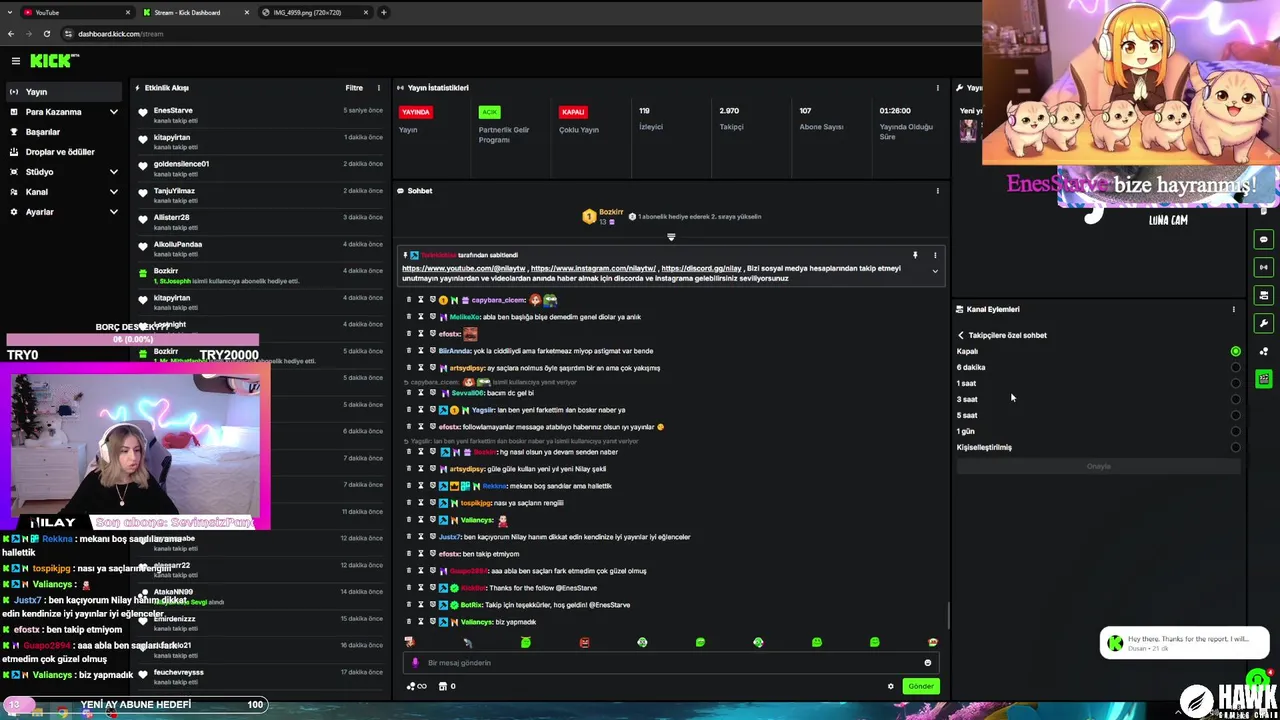
Task: Ban BiirAnnda using the shield icon
Action: click(432, 351)
